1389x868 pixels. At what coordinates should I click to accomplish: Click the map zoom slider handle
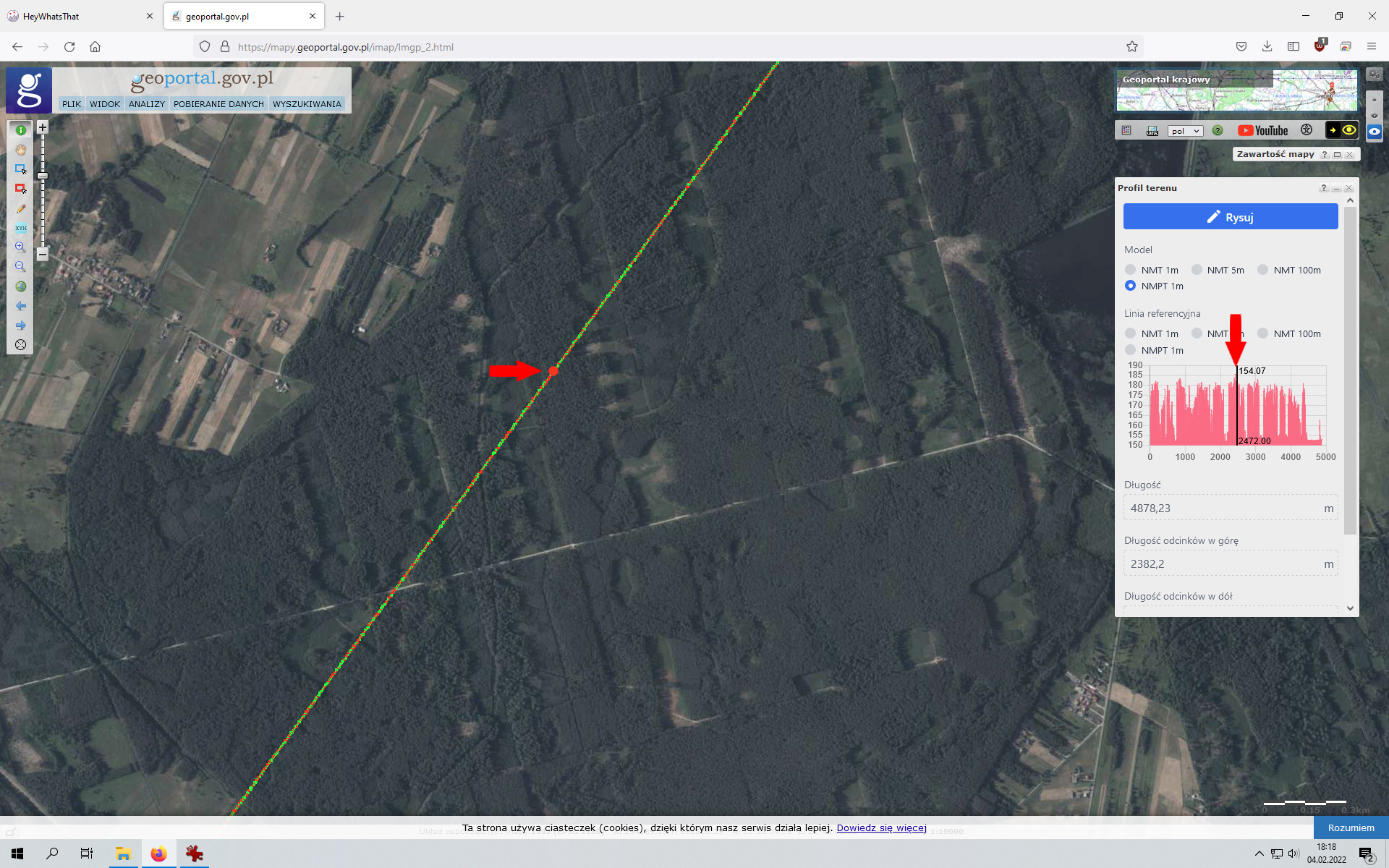click(x=43, y=176)
